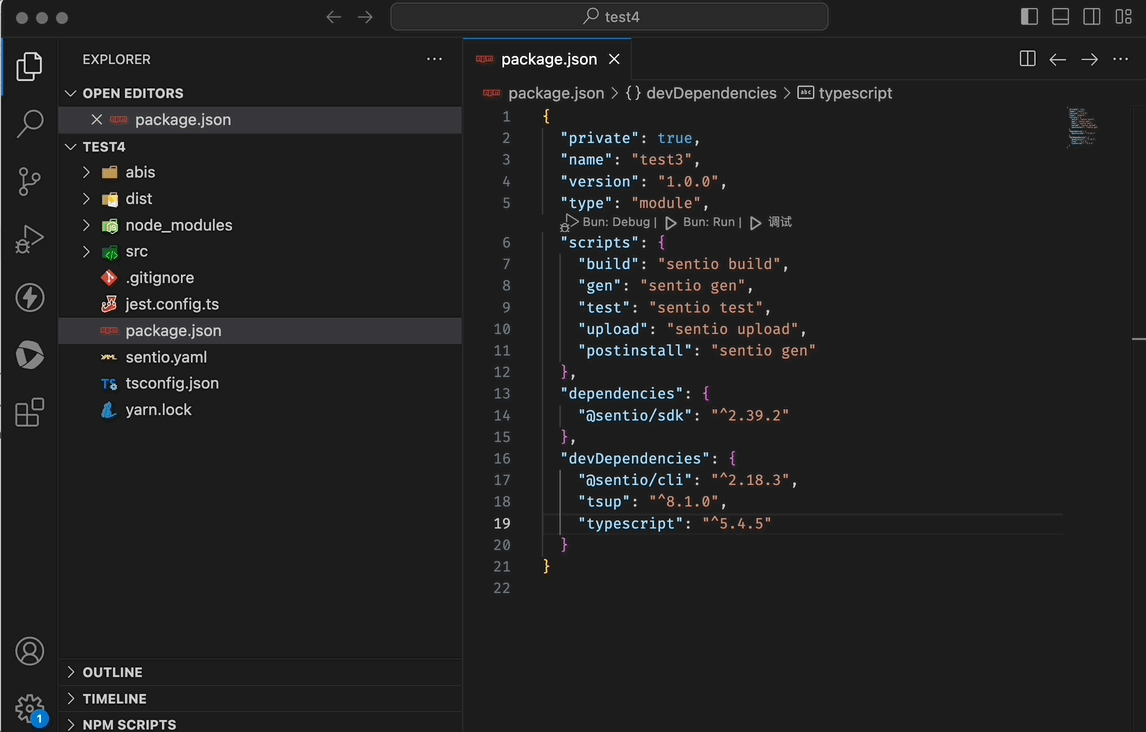Click the "postinstall" script key
The width and height of the screenshot is (1146, 732).
click(x=634, y=351)
